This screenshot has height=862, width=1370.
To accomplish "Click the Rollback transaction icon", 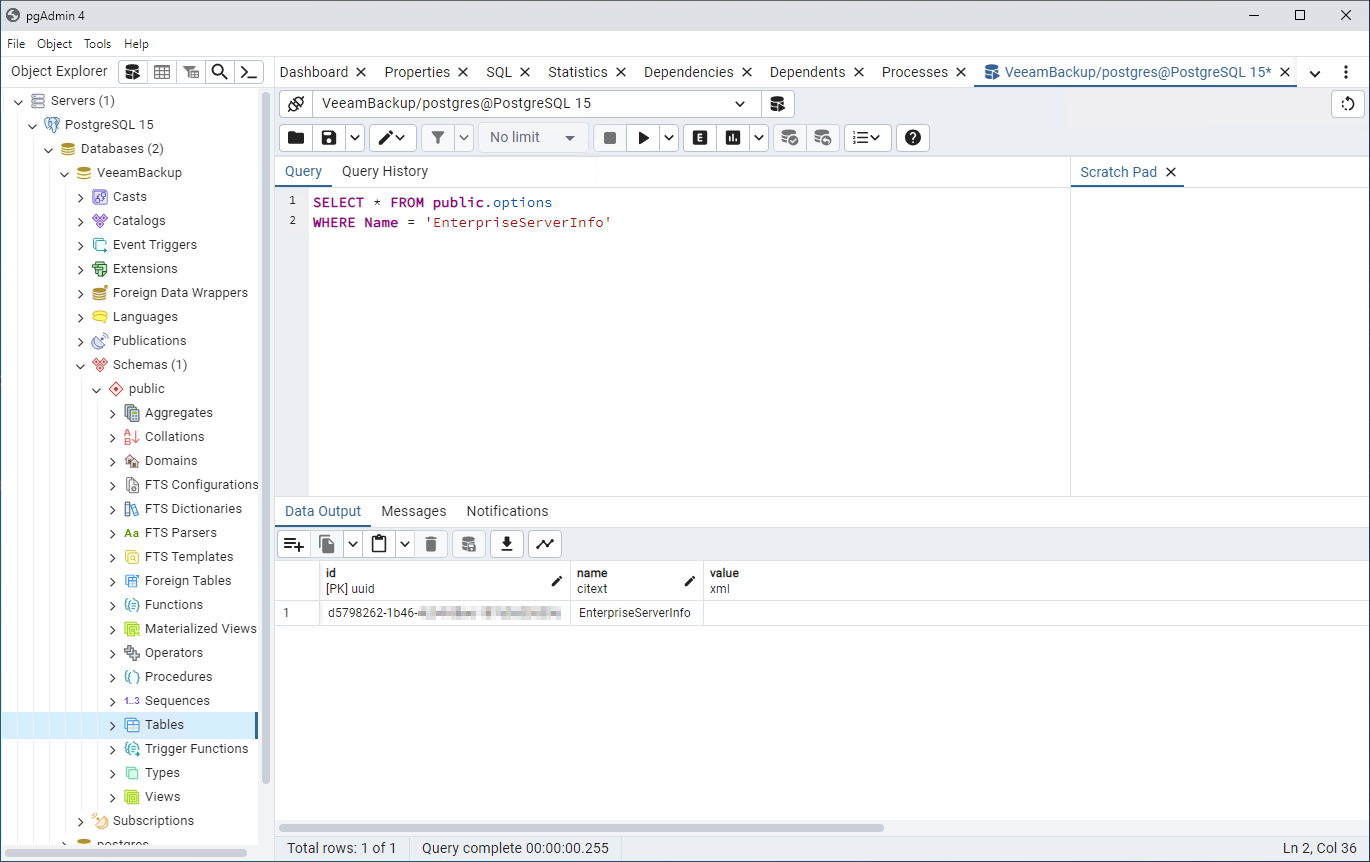I will pyautogui.click(x=822, y=138).
